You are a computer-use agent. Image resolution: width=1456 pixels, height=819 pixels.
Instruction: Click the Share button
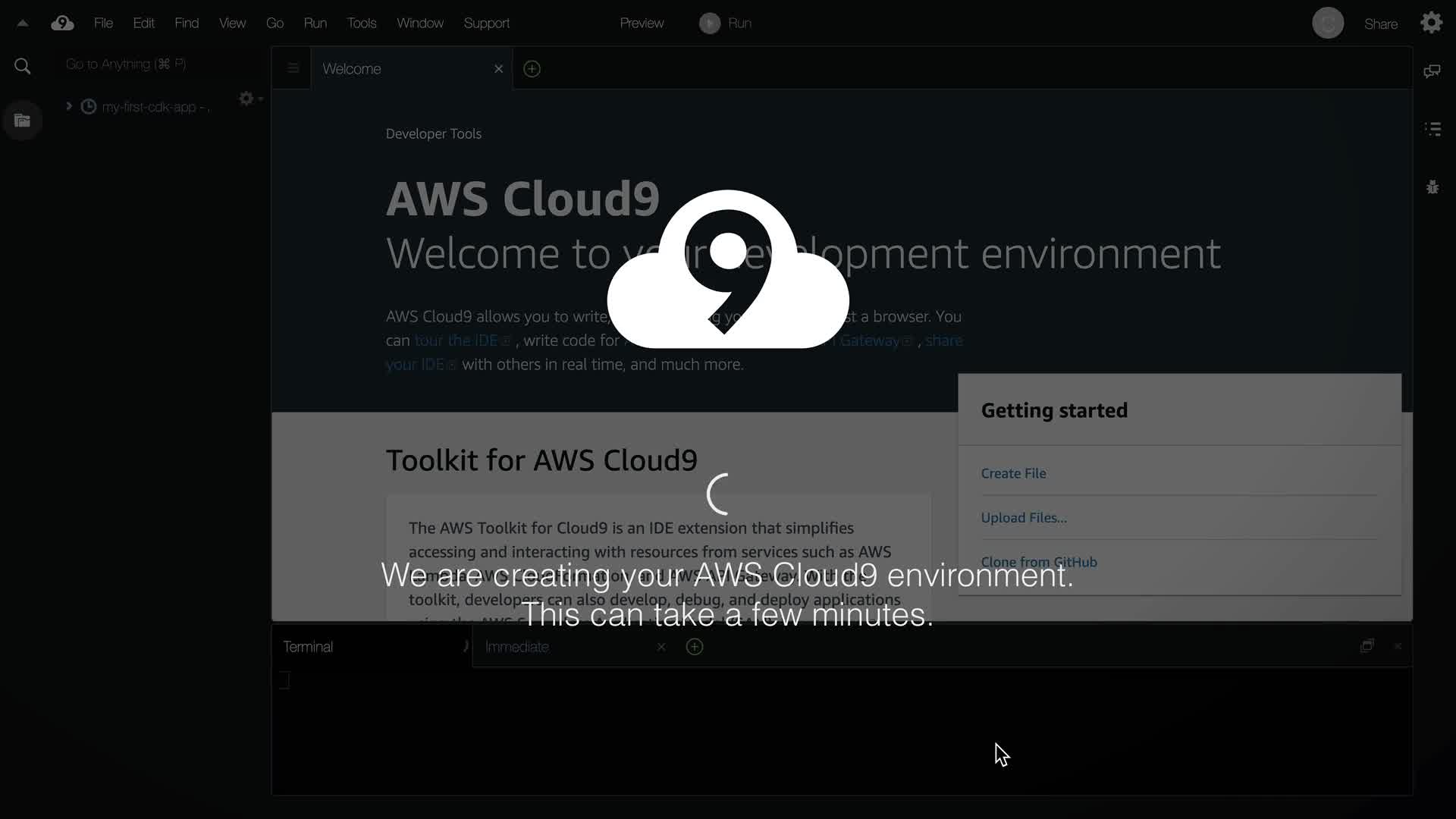(1380, 24)
